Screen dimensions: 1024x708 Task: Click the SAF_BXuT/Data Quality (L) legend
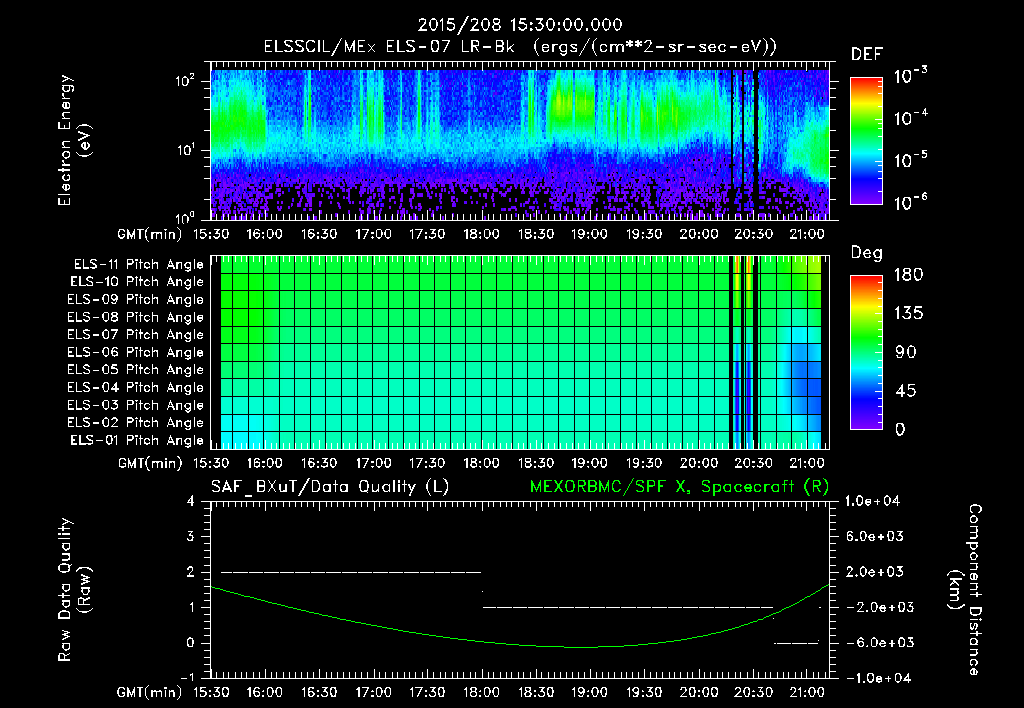pyautogui.click(x=330, y=487)
